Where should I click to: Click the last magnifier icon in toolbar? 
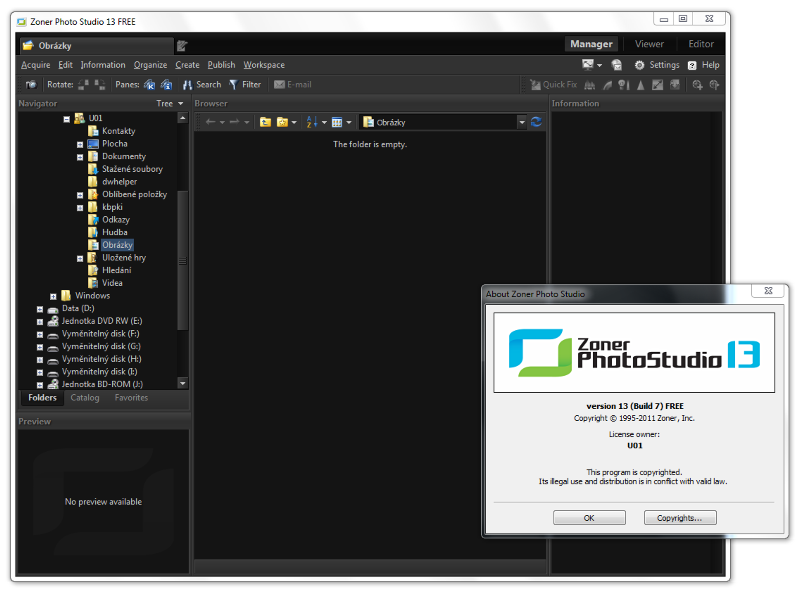[714, 85]
